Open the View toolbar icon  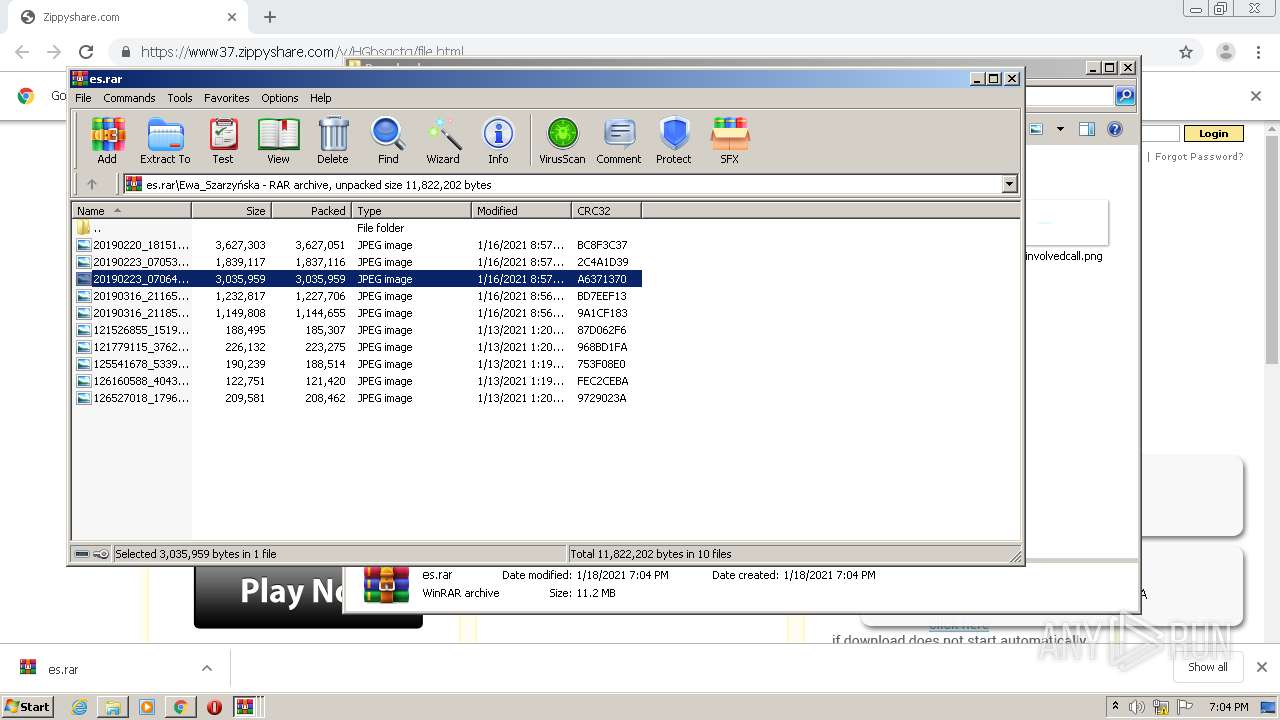coord(278,140)
